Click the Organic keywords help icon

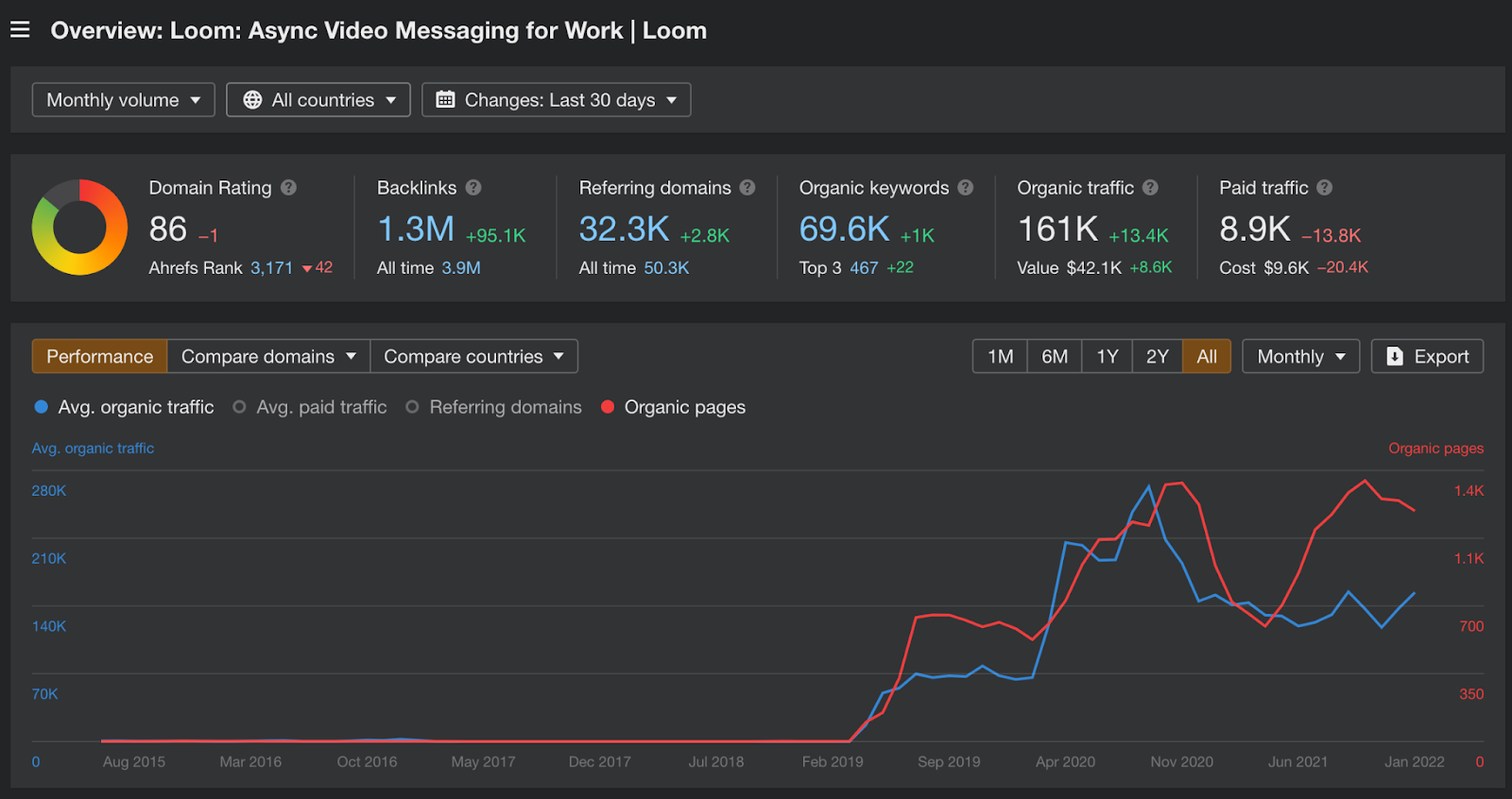(965, 188)
